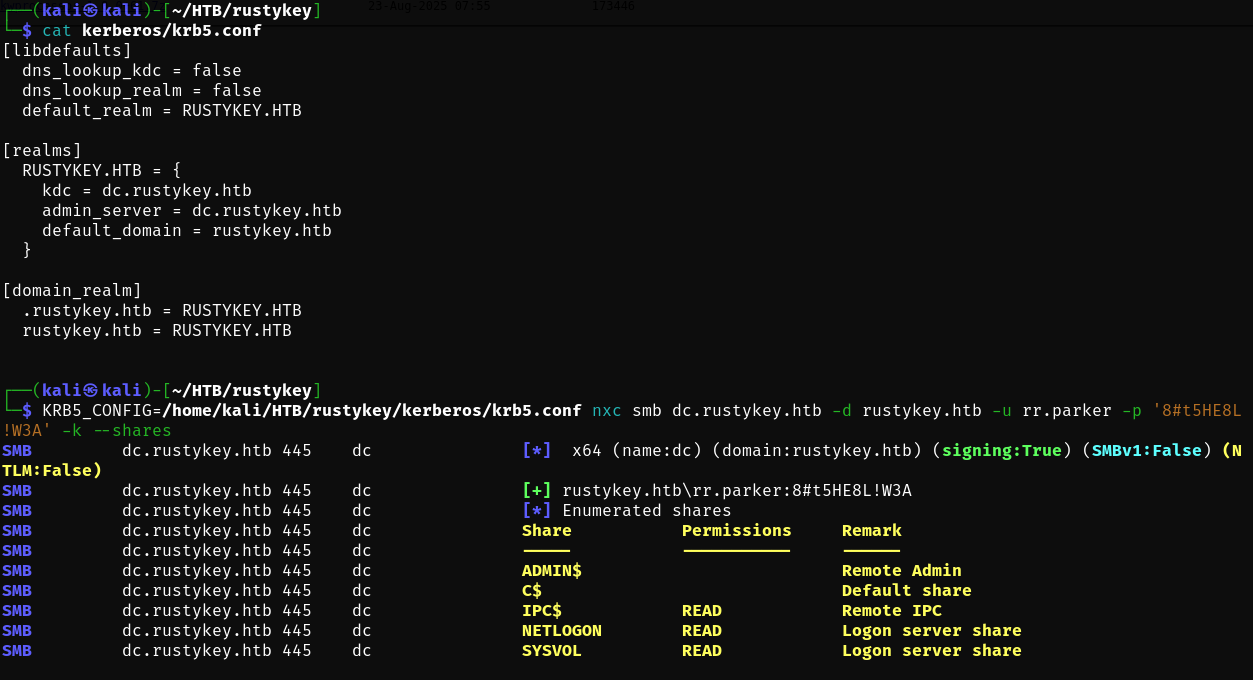
Task: Click the Share column header
Action: pyautogui.click(x=546, y=531)
